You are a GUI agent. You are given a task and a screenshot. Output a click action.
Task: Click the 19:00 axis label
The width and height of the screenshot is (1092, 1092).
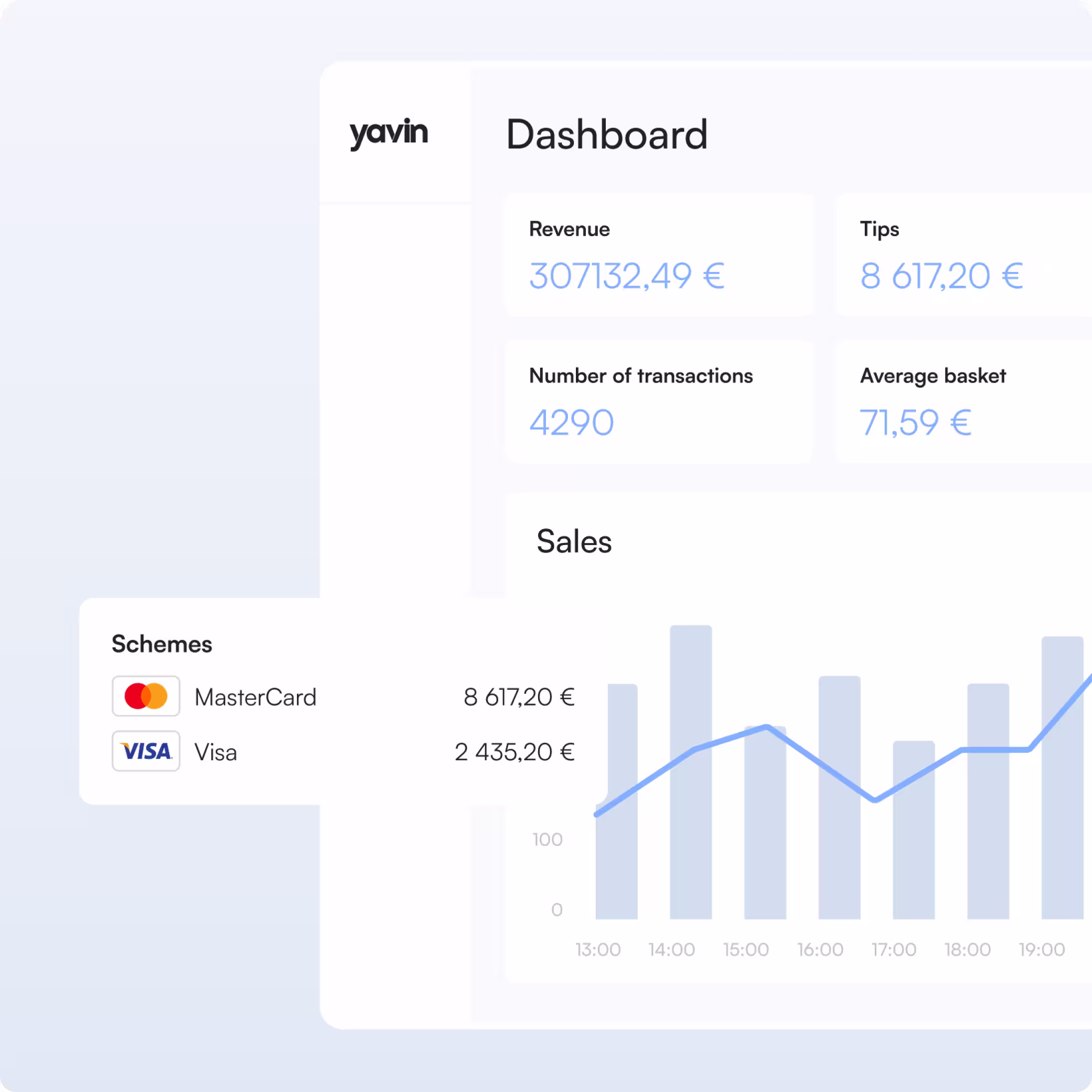coord(1042,950)
